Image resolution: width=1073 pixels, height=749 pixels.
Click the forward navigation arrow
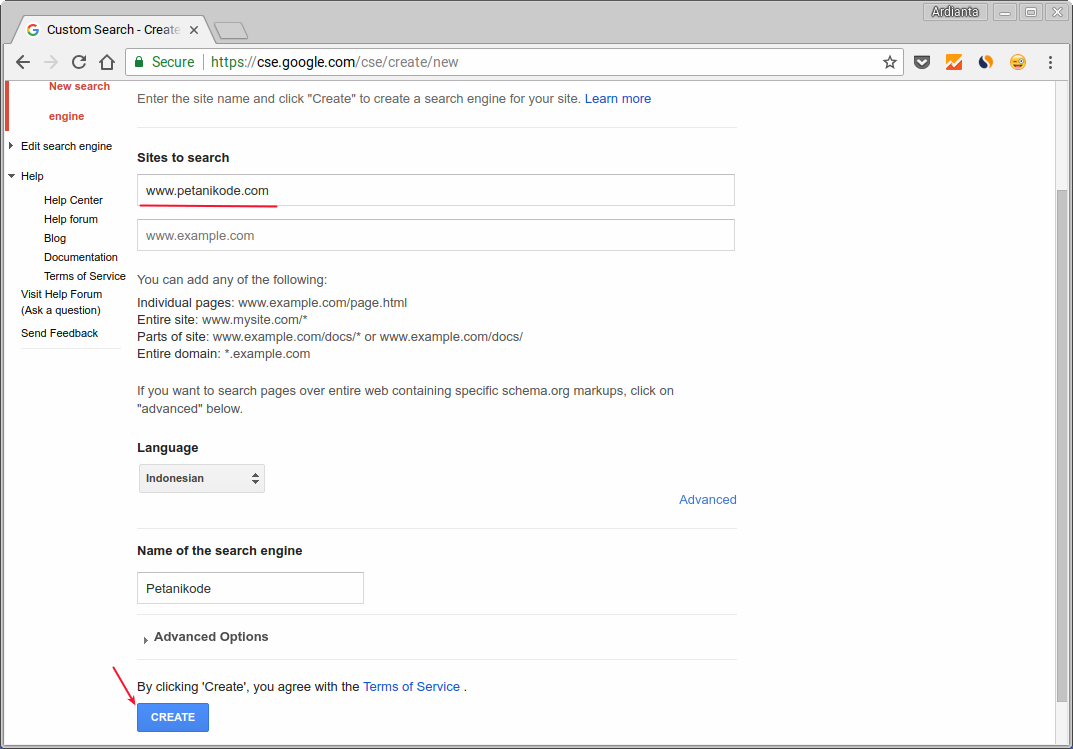(50, 61)
